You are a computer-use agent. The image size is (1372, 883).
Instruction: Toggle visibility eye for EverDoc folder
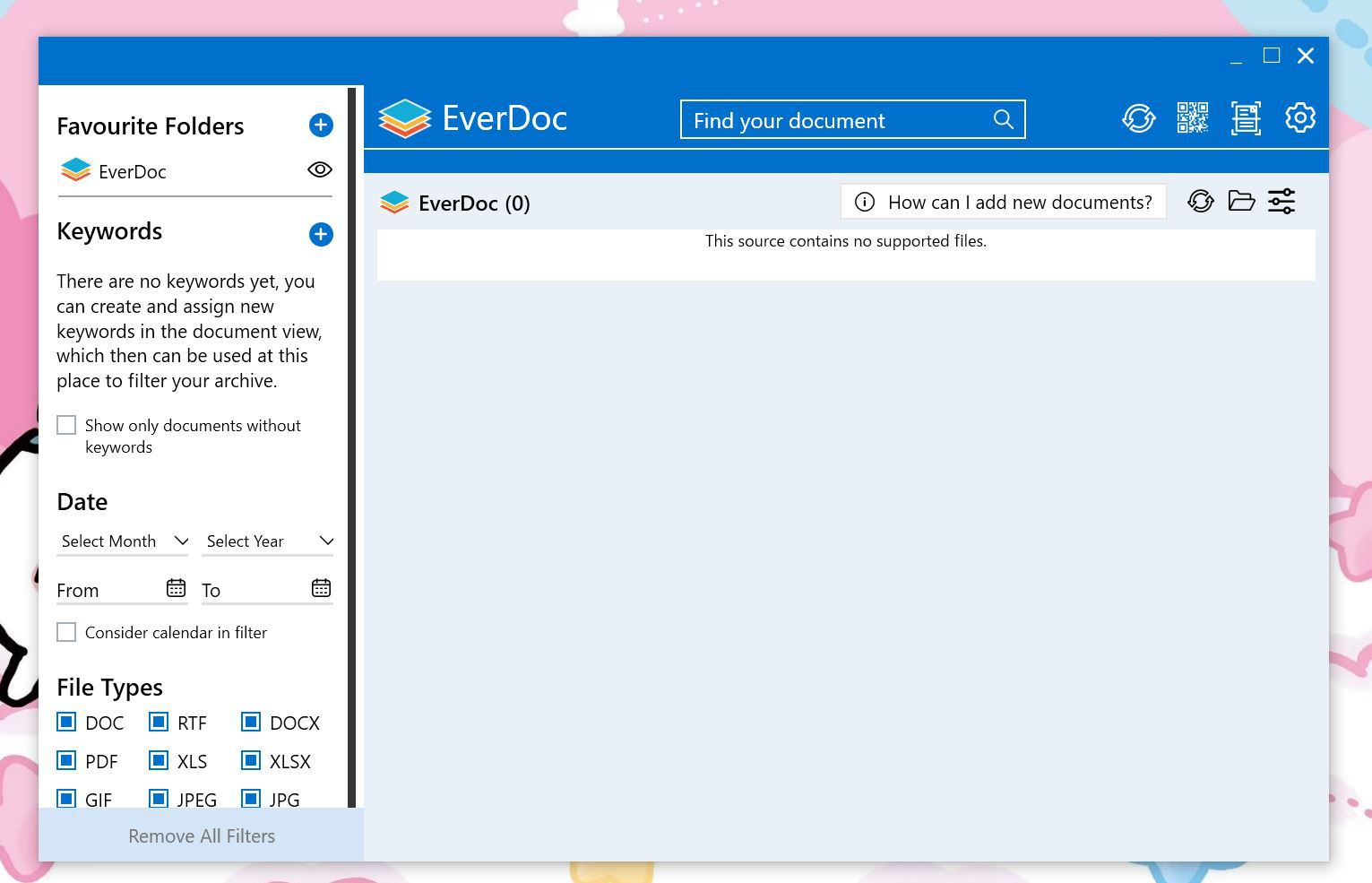320,169
